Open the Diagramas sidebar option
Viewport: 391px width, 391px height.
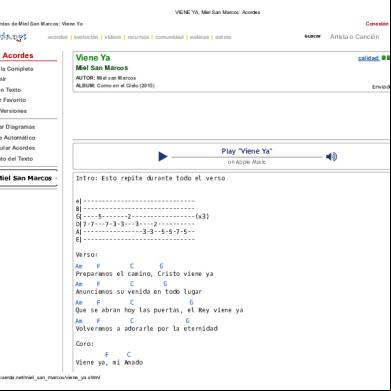pos(18,127)
